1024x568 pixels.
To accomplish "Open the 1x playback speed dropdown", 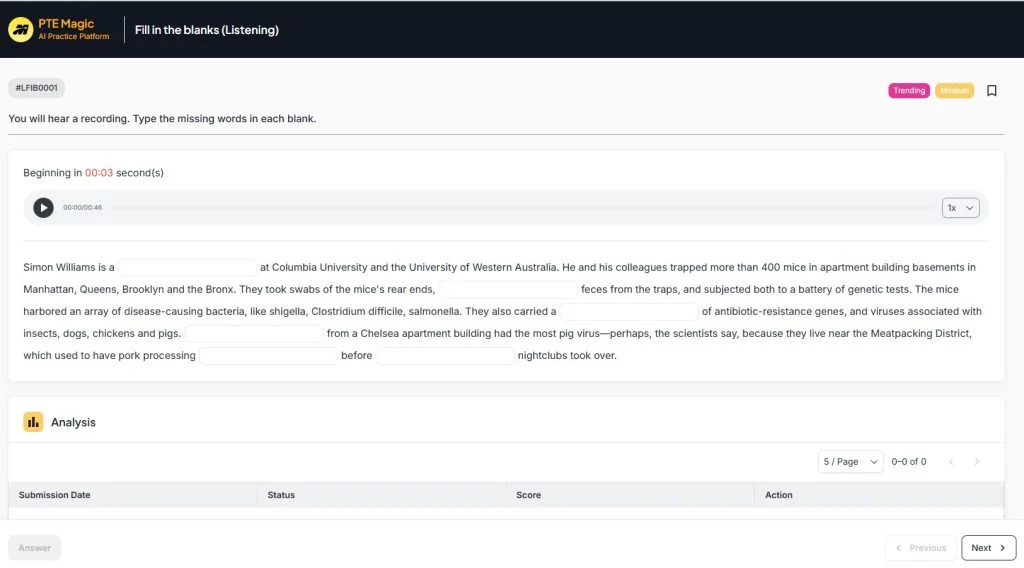I will (x=960, y=208).
